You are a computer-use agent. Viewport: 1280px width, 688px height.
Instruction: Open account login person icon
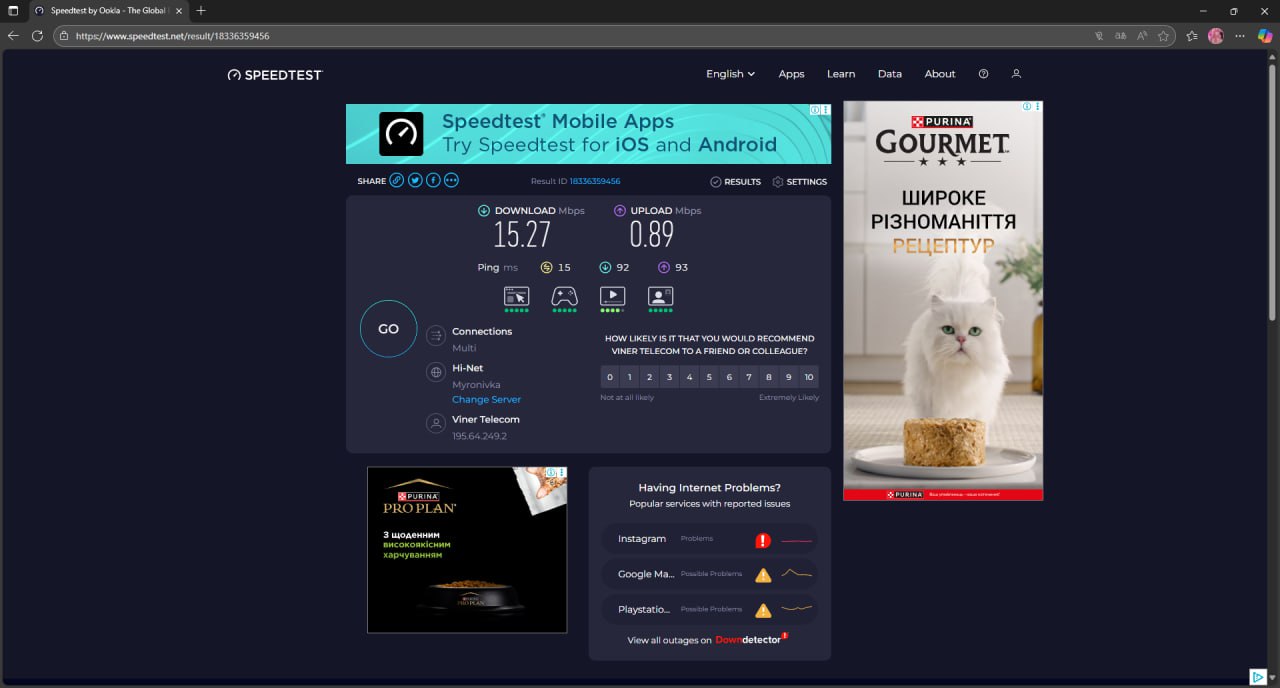pyautogui.click(x=1016, y=74)
